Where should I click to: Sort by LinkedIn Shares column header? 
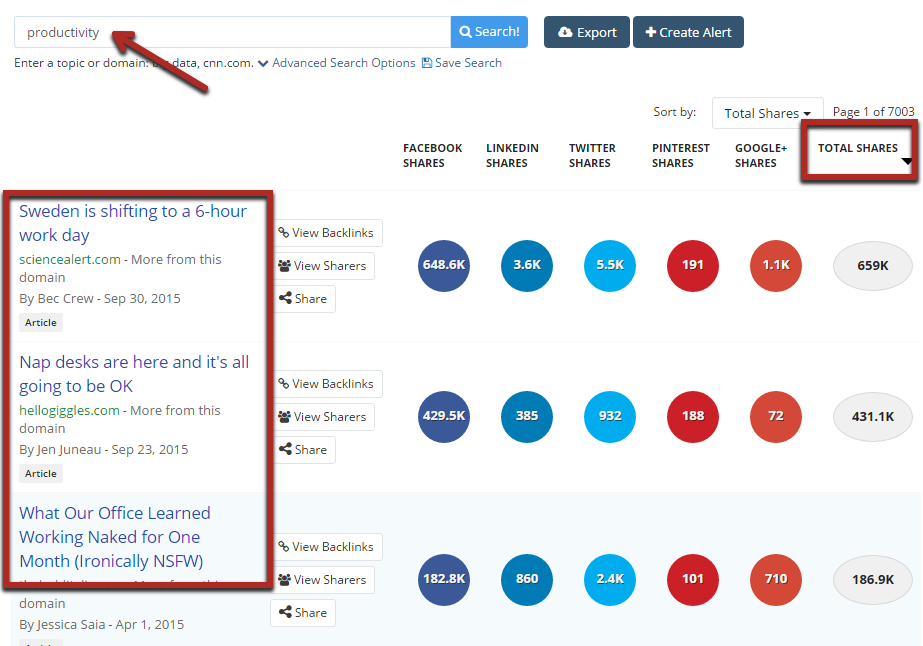(512, 155)
